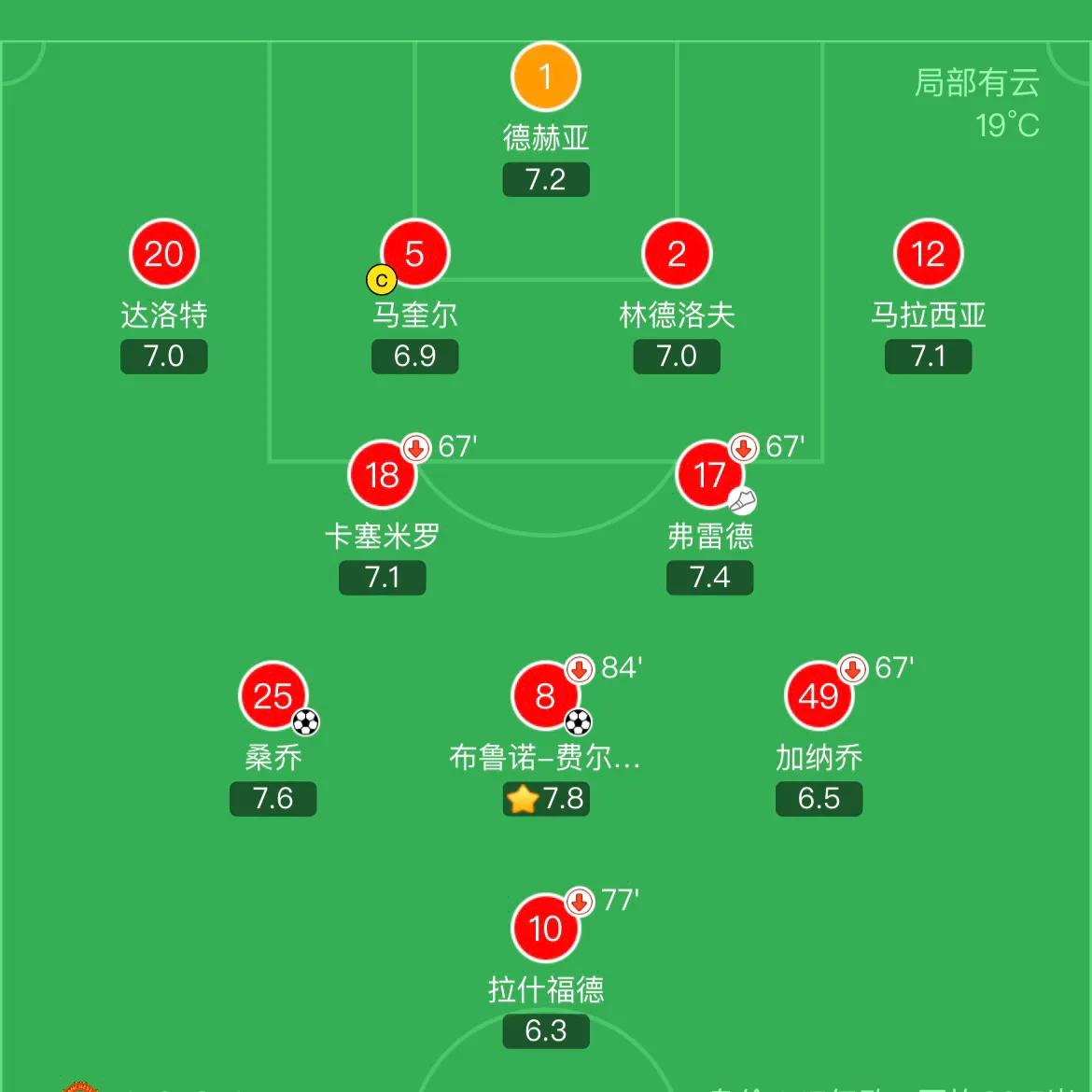Expand 弗雷德's 67' substitution details
Viewport: 1092px width, 1092px height.
[742, 448]
